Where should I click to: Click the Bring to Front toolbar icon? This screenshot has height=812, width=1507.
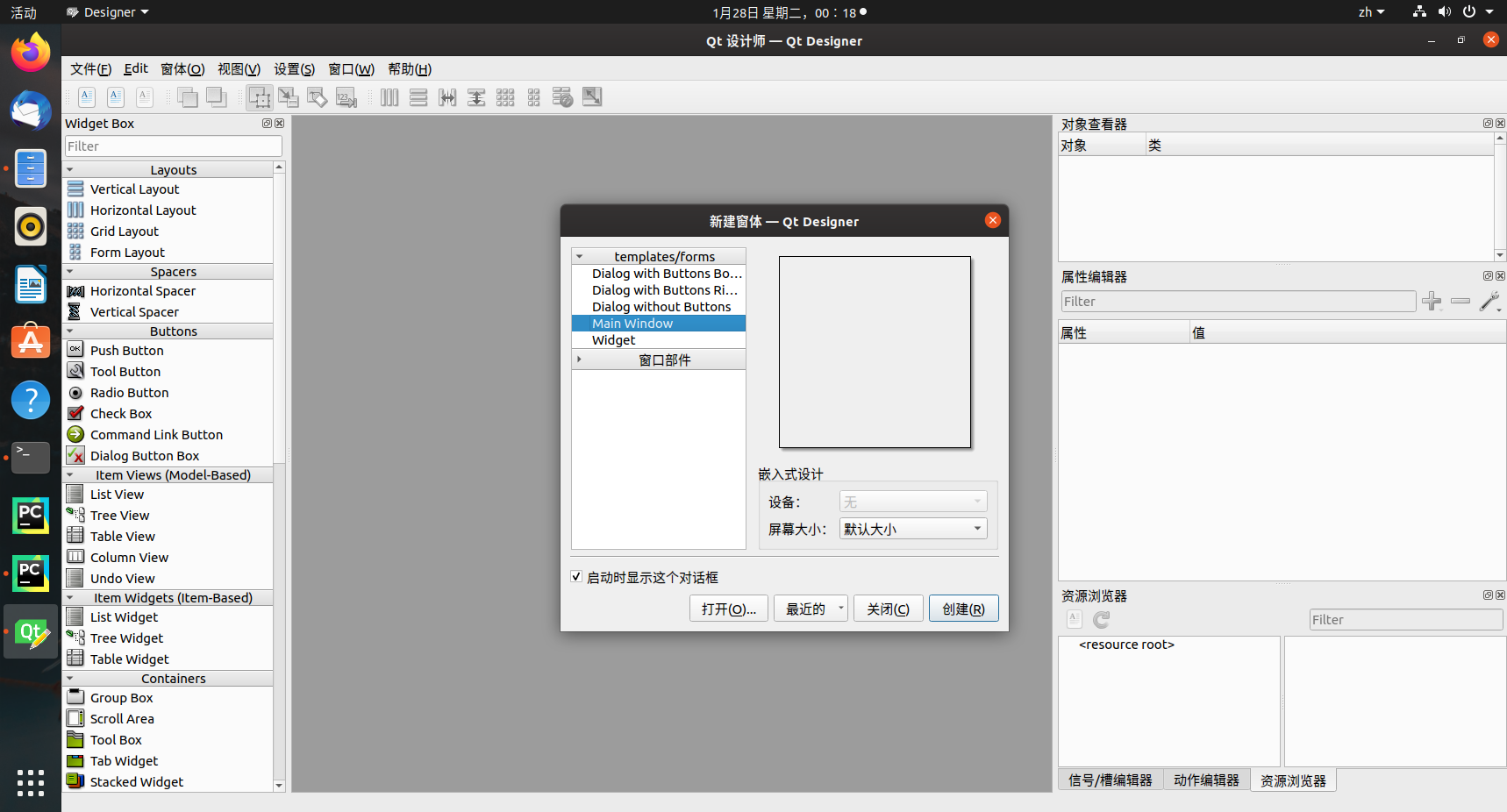tap(188, 97)
